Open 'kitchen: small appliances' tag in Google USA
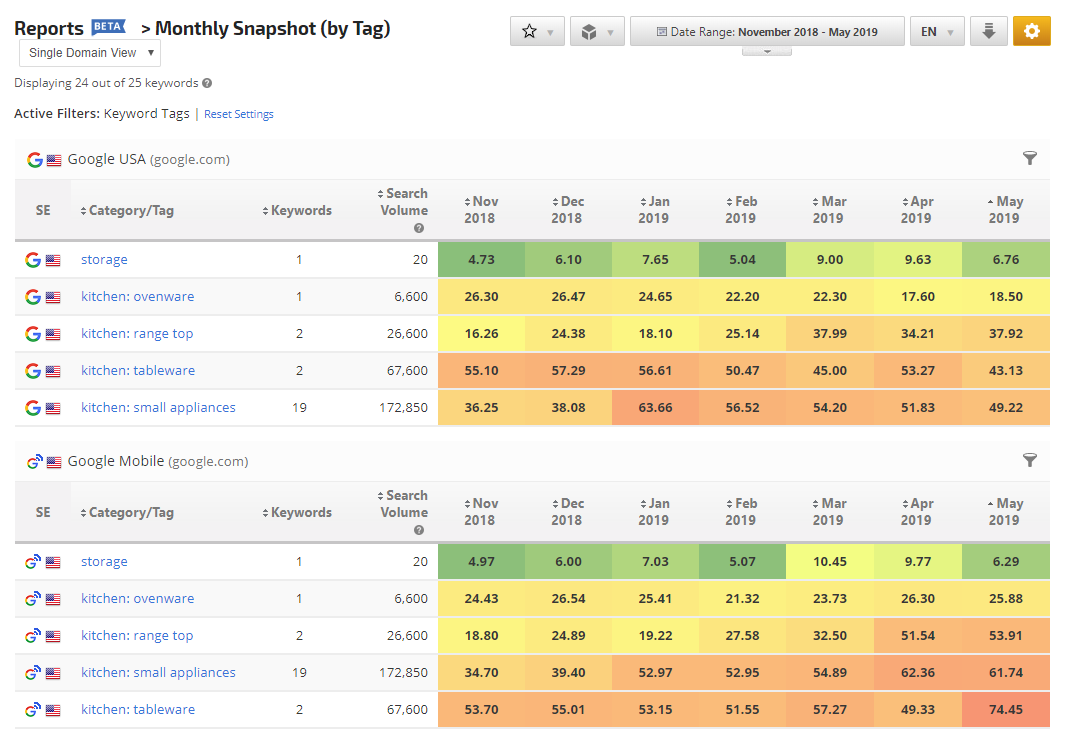The width and height of the screenshot is (1065, 749). tap(158, 408)
